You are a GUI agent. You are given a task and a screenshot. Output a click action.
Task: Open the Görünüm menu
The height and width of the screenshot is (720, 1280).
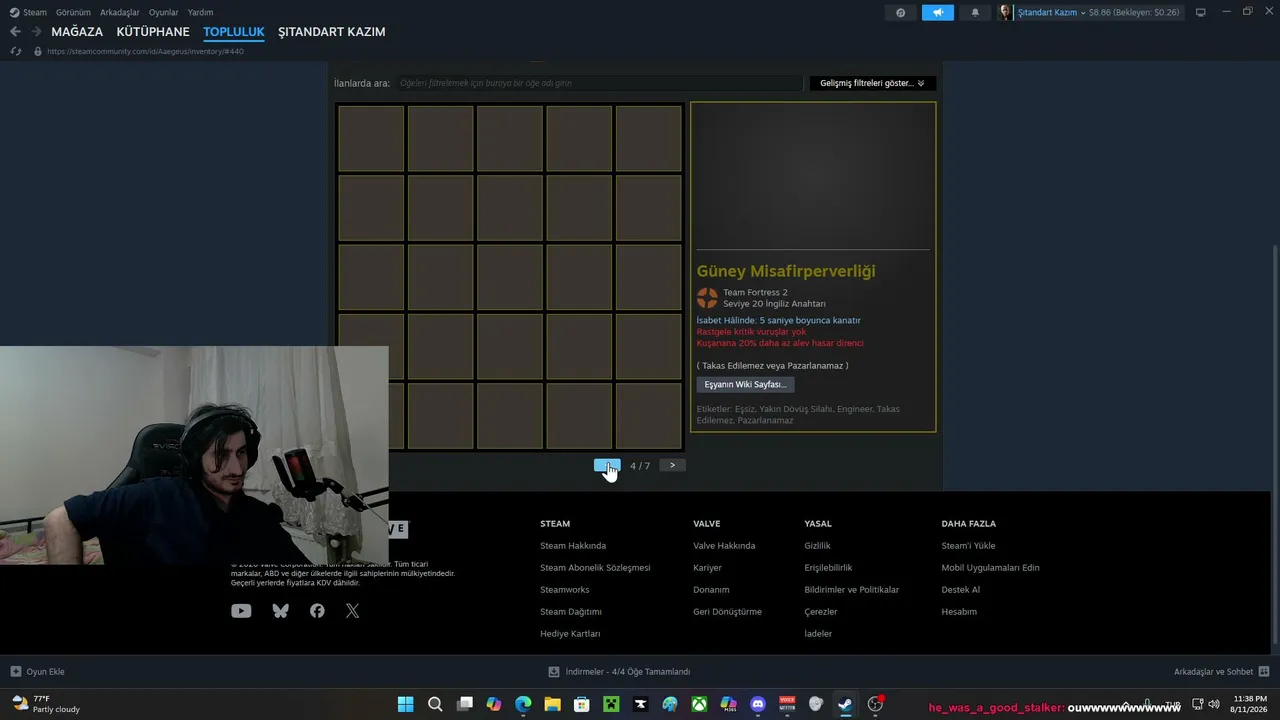(x=73, y=13)
